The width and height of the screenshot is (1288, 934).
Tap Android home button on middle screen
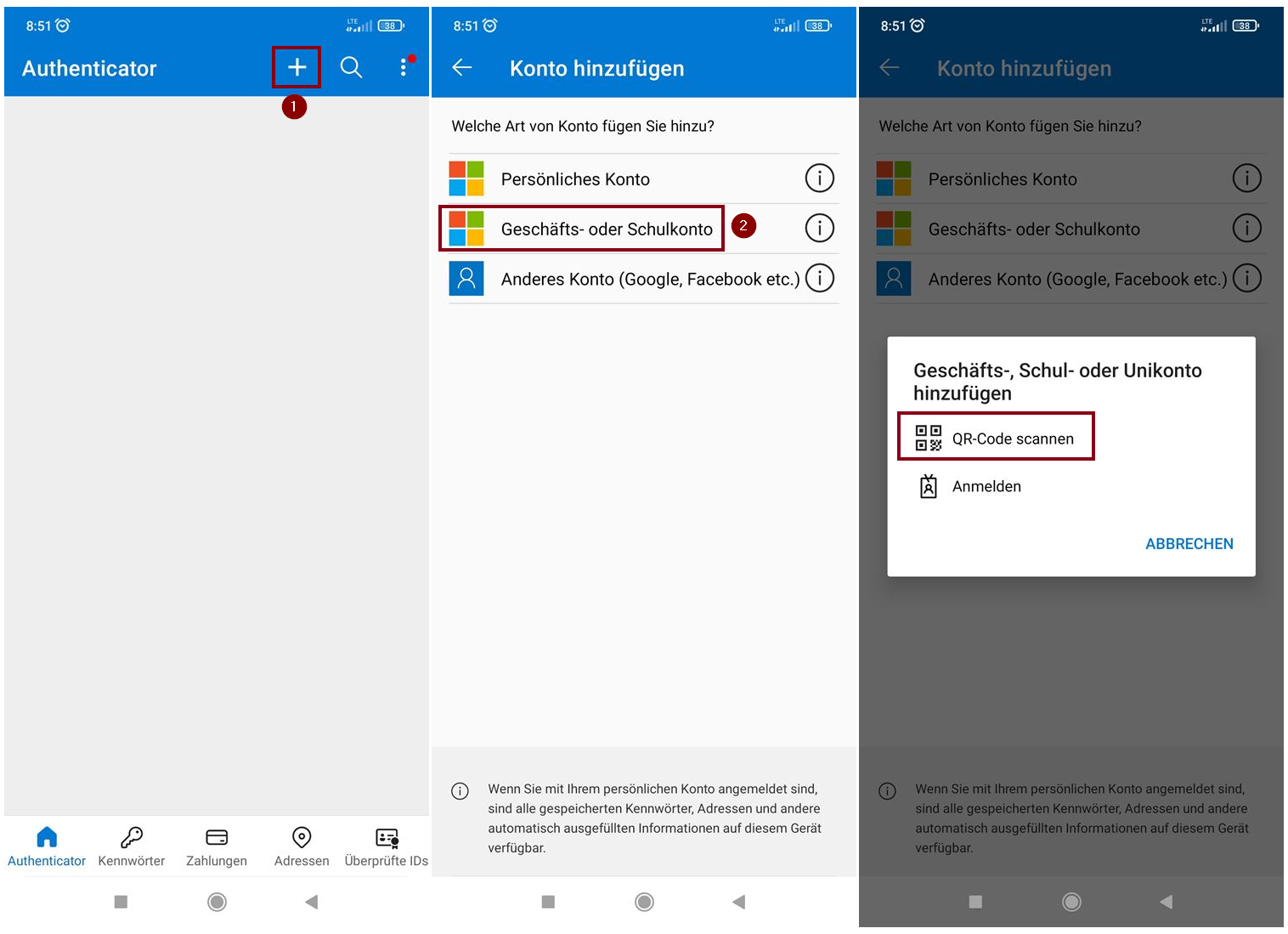644,902
